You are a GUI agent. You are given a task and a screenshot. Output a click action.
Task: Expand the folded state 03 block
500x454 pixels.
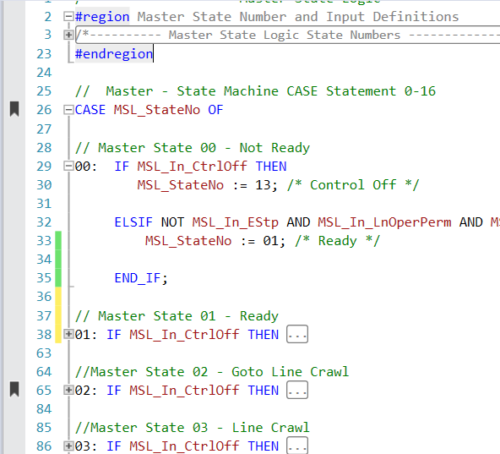pyautogui.click(x=68, y=446)
